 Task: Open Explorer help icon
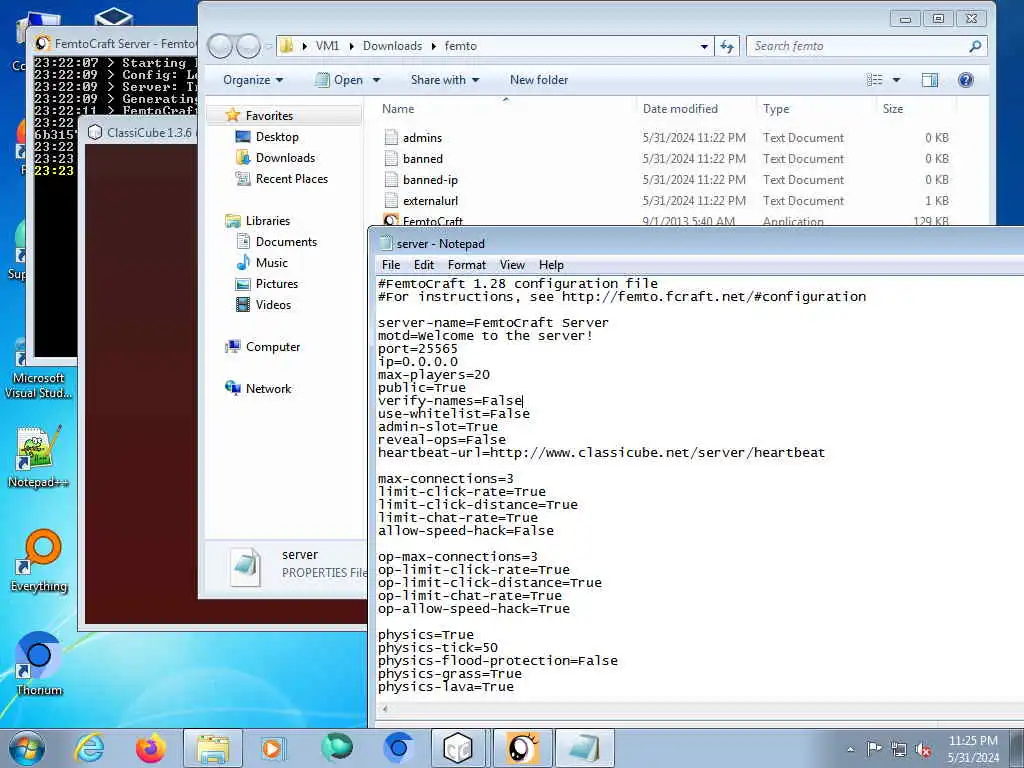click(x=966, y=80)
